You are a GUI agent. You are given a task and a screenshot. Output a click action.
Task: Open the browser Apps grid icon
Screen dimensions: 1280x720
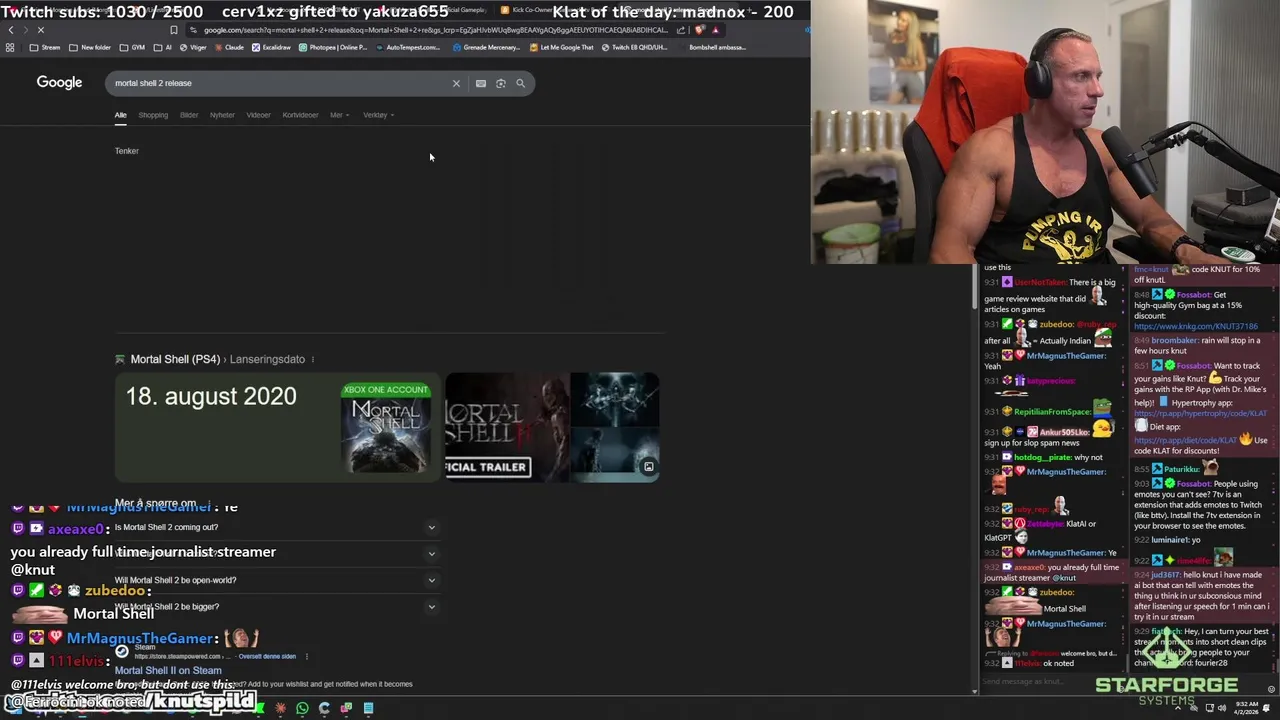tap(10, 47)
